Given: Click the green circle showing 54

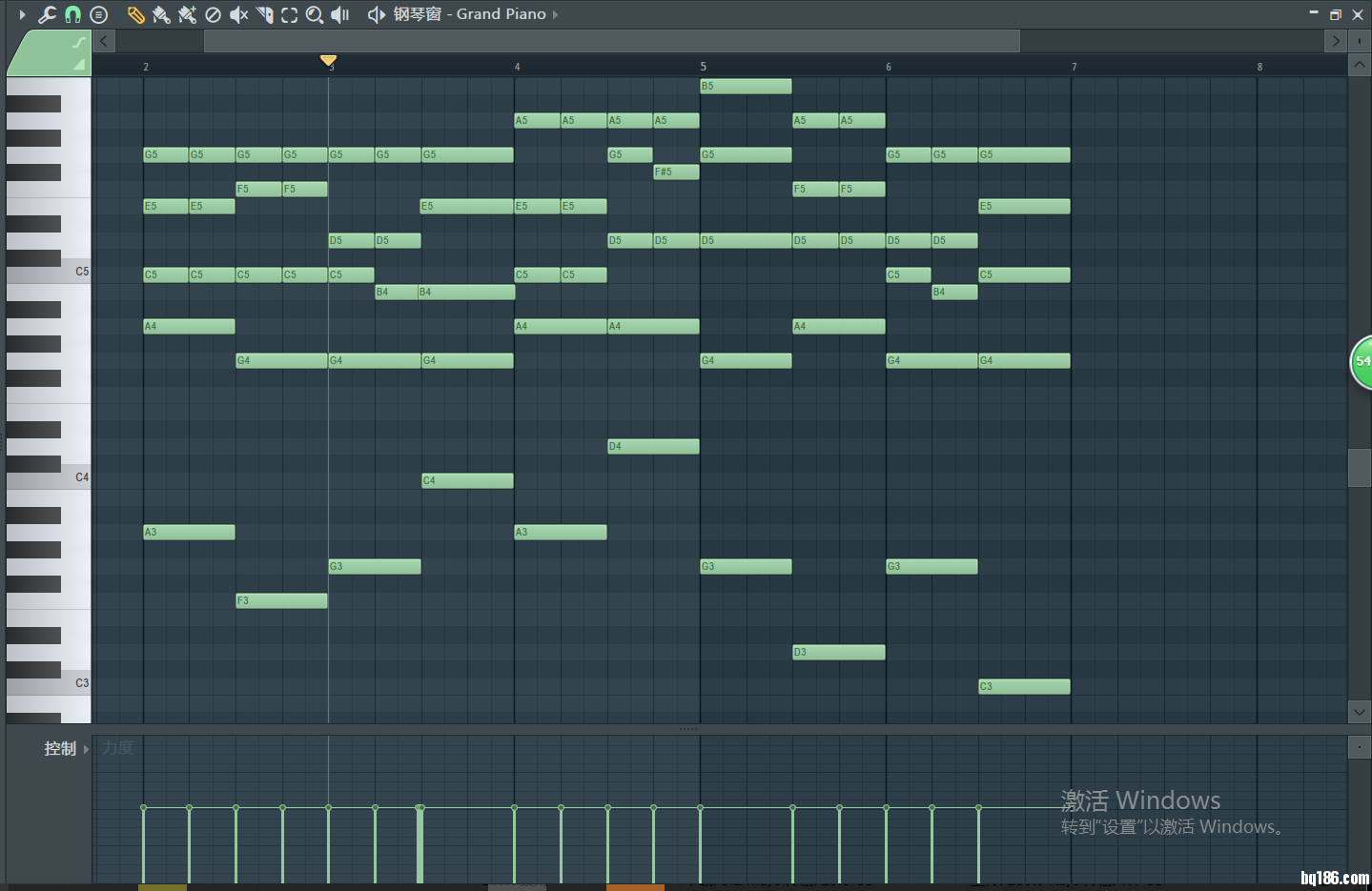Looking at the screenshot, I should [1362, 361].
